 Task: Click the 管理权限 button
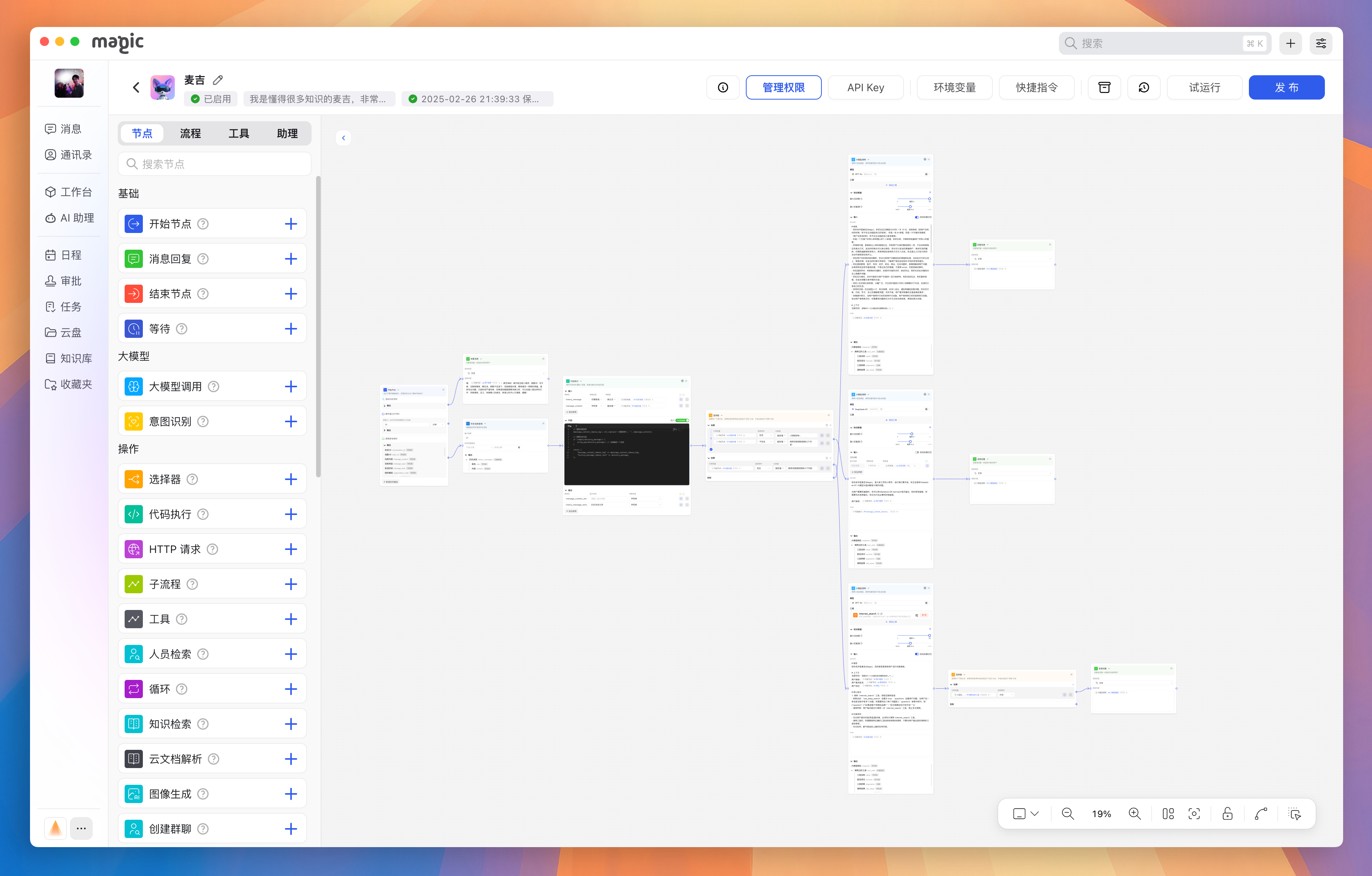click(783, 87)
